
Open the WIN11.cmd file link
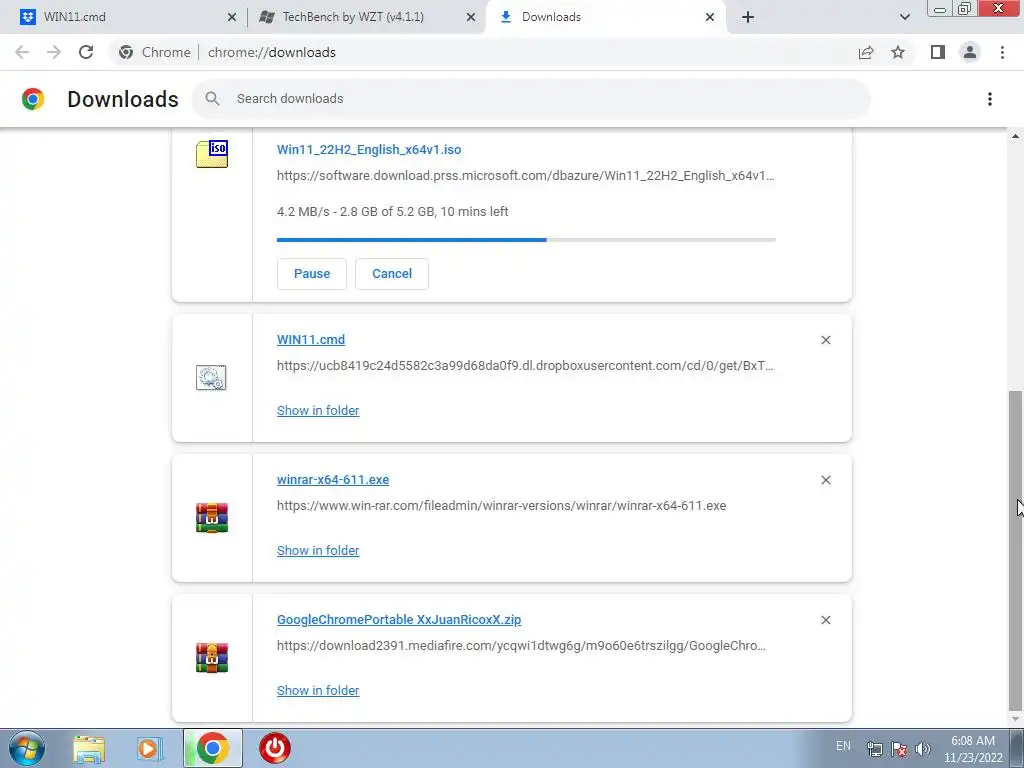point(311,340)
